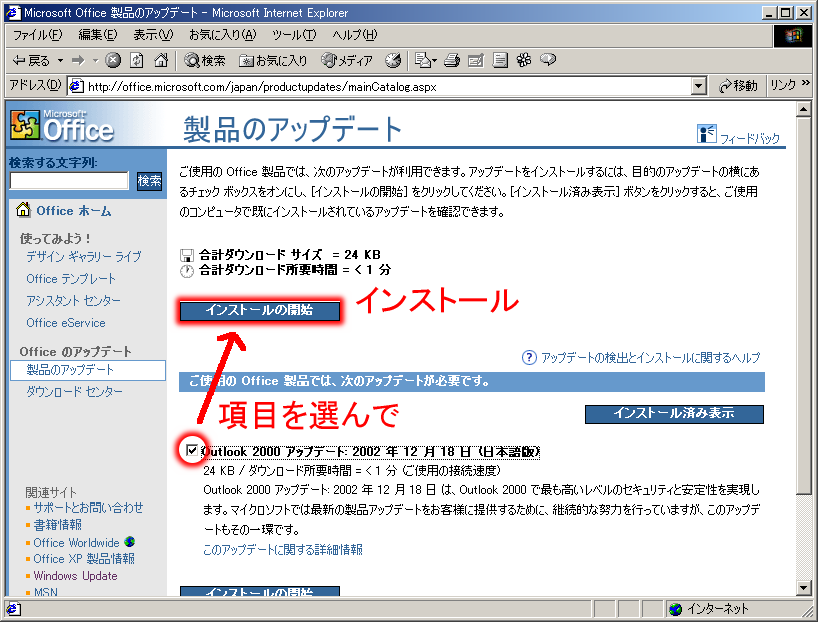Go back with the Back arrow
This screenshot has width=818, height=622.
coord(31,61)
